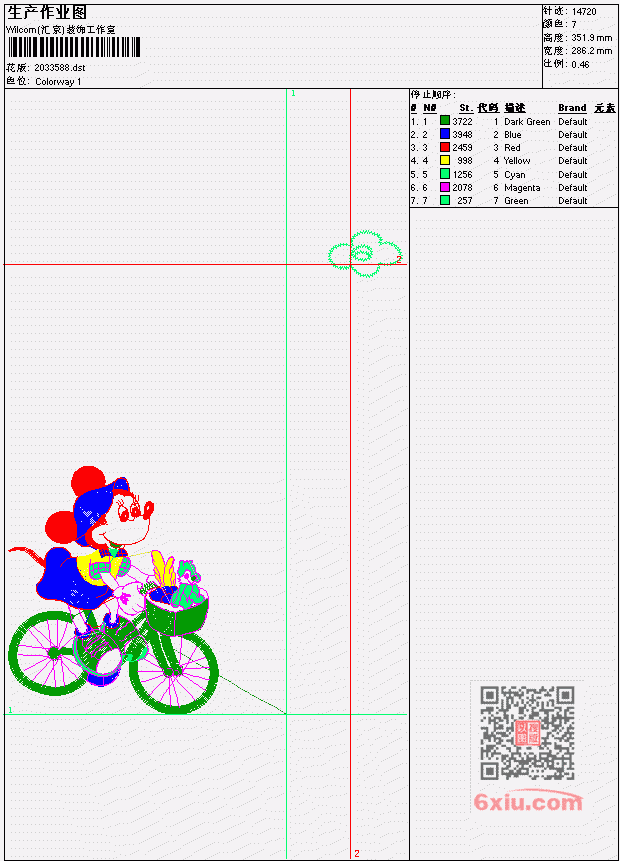Click stitch count 2078 in the Magenta row
The width and height of the screenshot is (620, 861).
462,188
